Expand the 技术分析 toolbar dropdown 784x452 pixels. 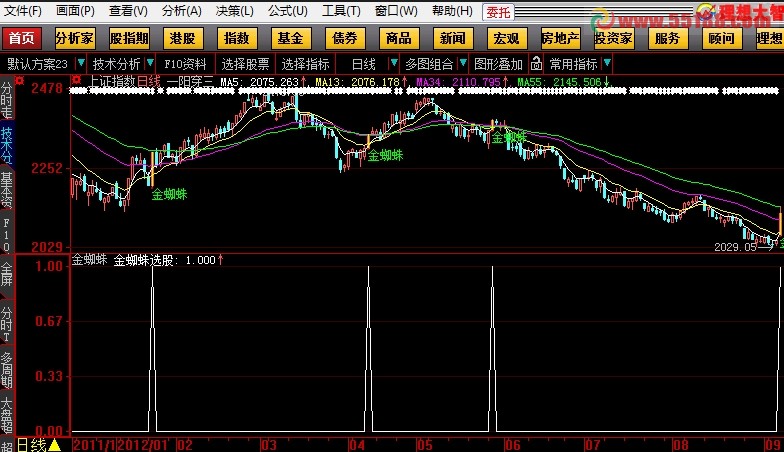pos(115,64)
